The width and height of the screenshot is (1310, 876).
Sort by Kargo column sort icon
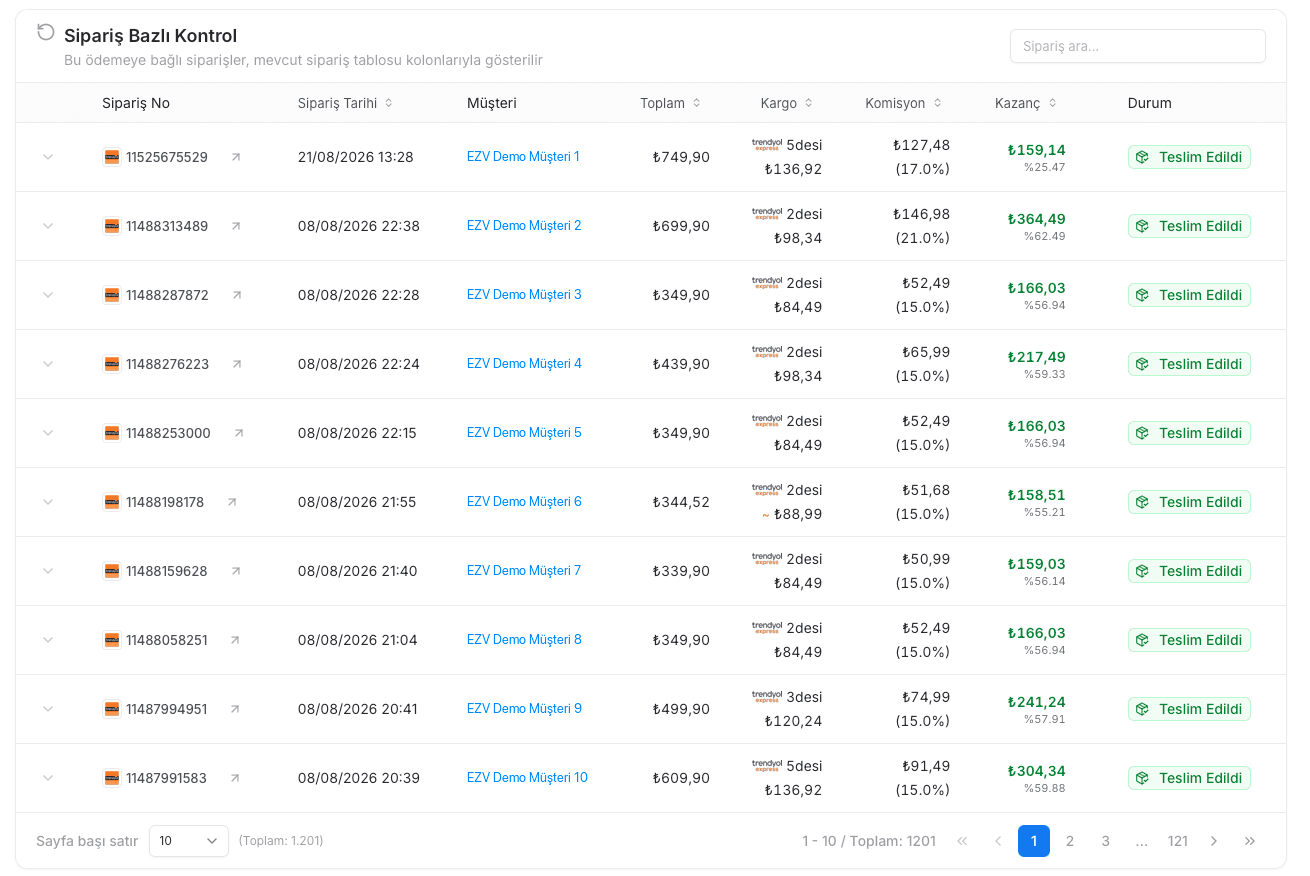[809, 103]
